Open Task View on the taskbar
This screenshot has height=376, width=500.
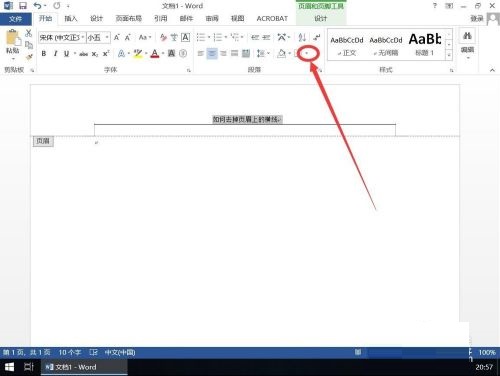29,367
